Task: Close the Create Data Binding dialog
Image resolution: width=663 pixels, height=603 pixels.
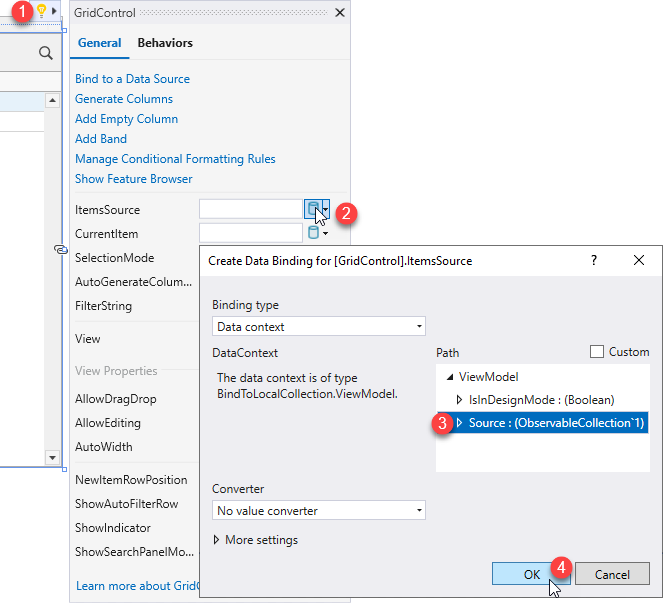Action: 639,260
